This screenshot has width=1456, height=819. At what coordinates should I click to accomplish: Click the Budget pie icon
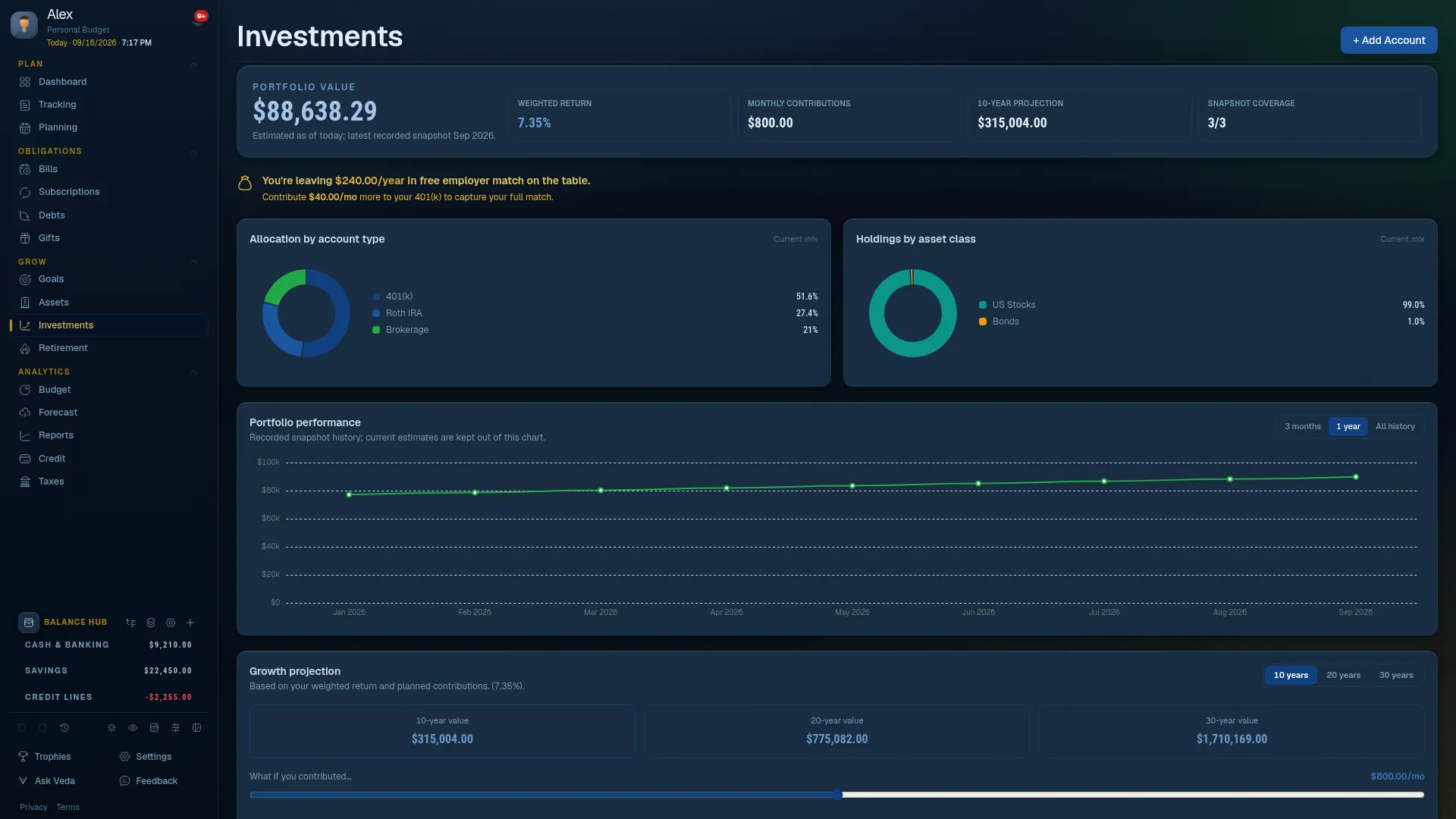coord(25,390)
